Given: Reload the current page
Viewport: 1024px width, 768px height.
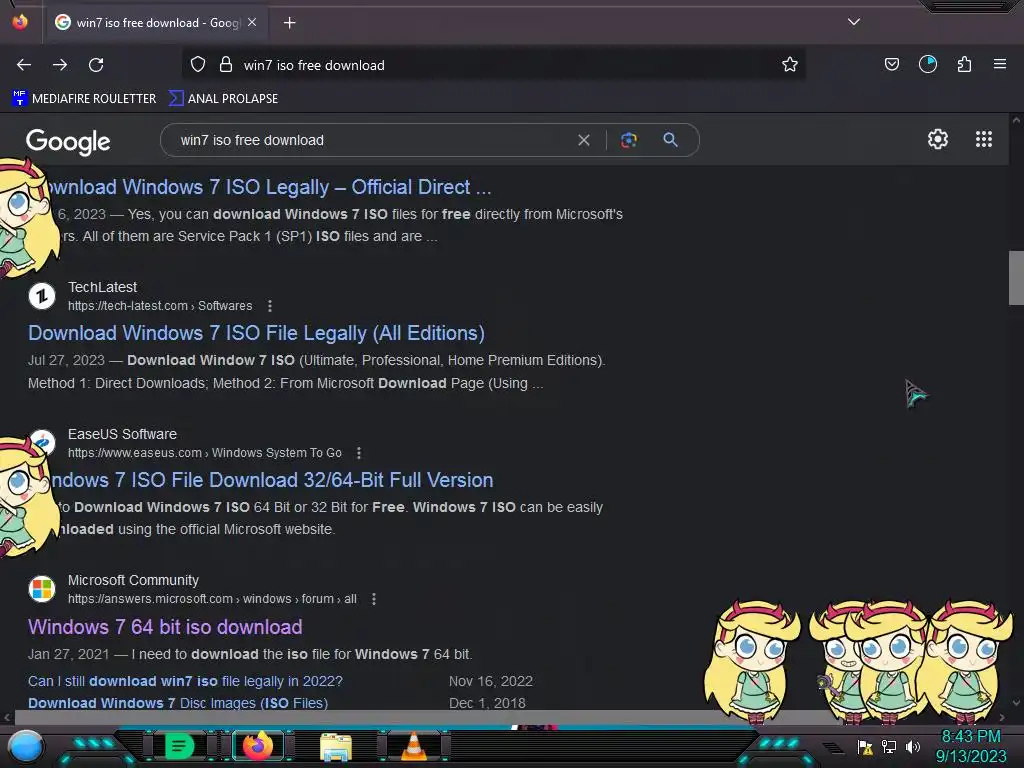Looking at the screenshot, I should coord(96,65).
